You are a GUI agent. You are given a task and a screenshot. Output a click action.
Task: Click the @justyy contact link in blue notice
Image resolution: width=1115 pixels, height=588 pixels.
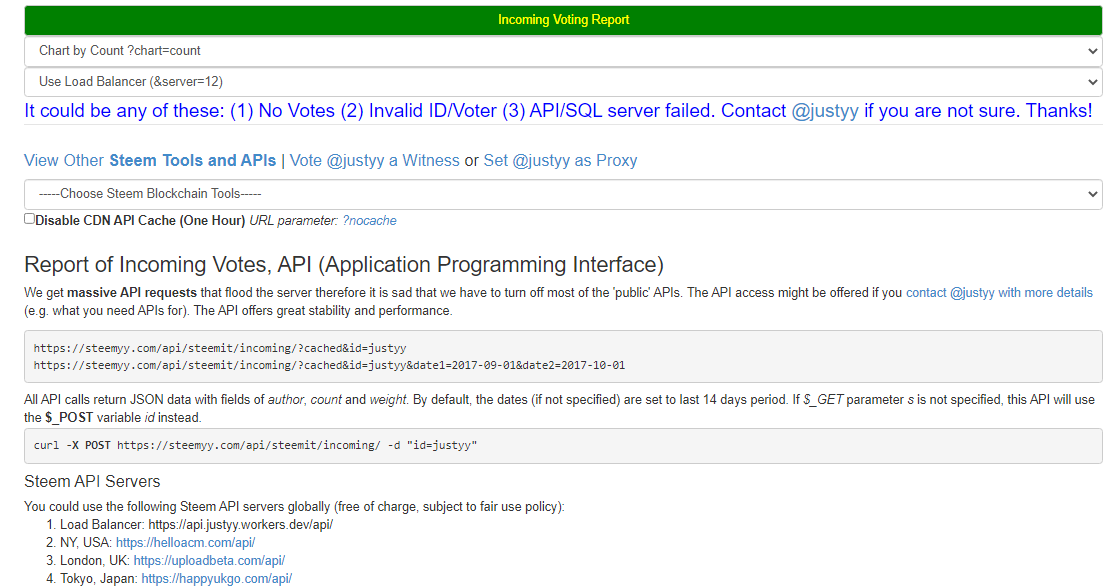coord(825,111)
